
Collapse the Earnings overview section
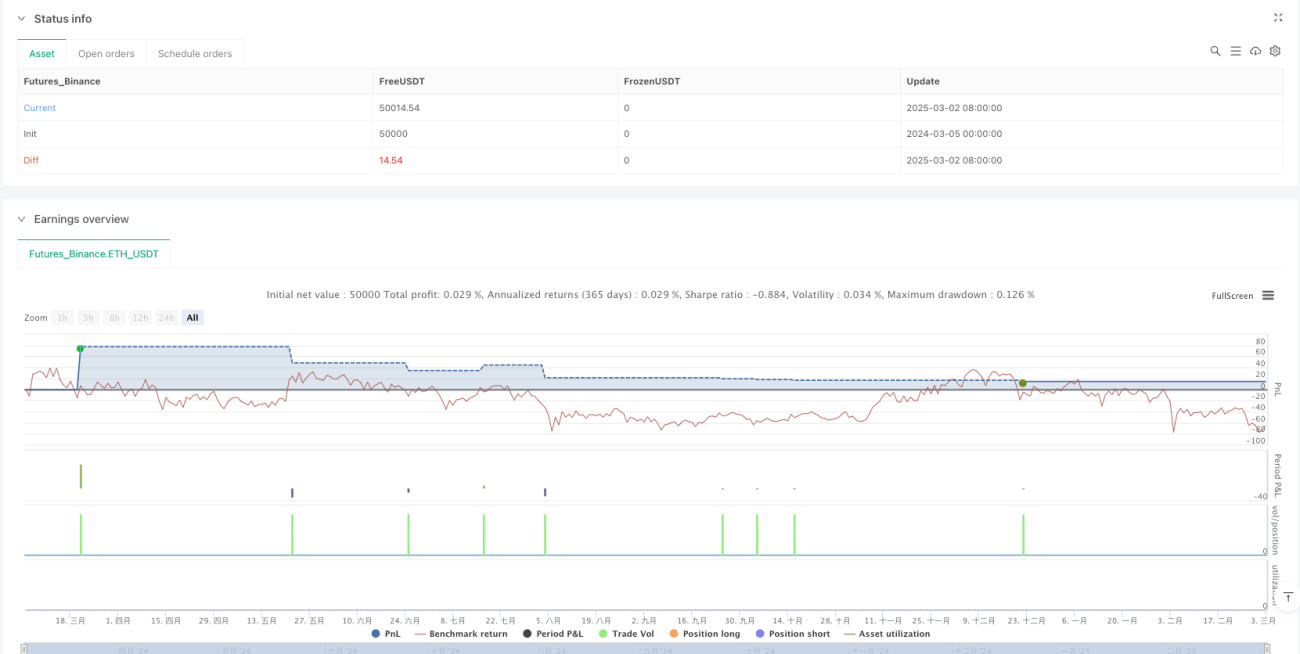(x=24, y=219)
